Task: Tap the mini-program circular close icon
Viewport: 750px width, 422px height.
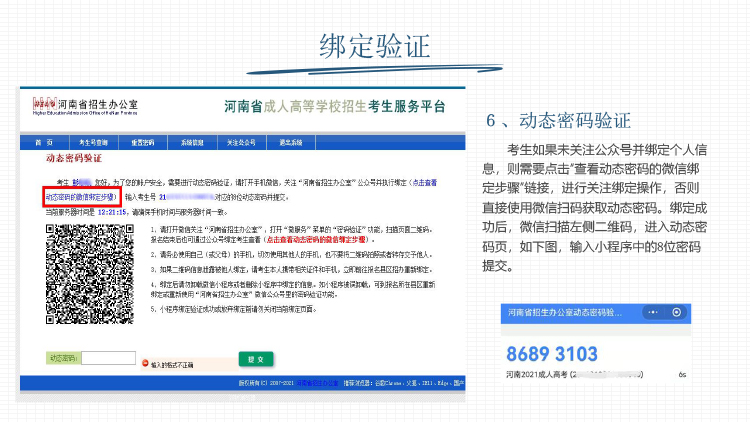Action: point(677,313)
